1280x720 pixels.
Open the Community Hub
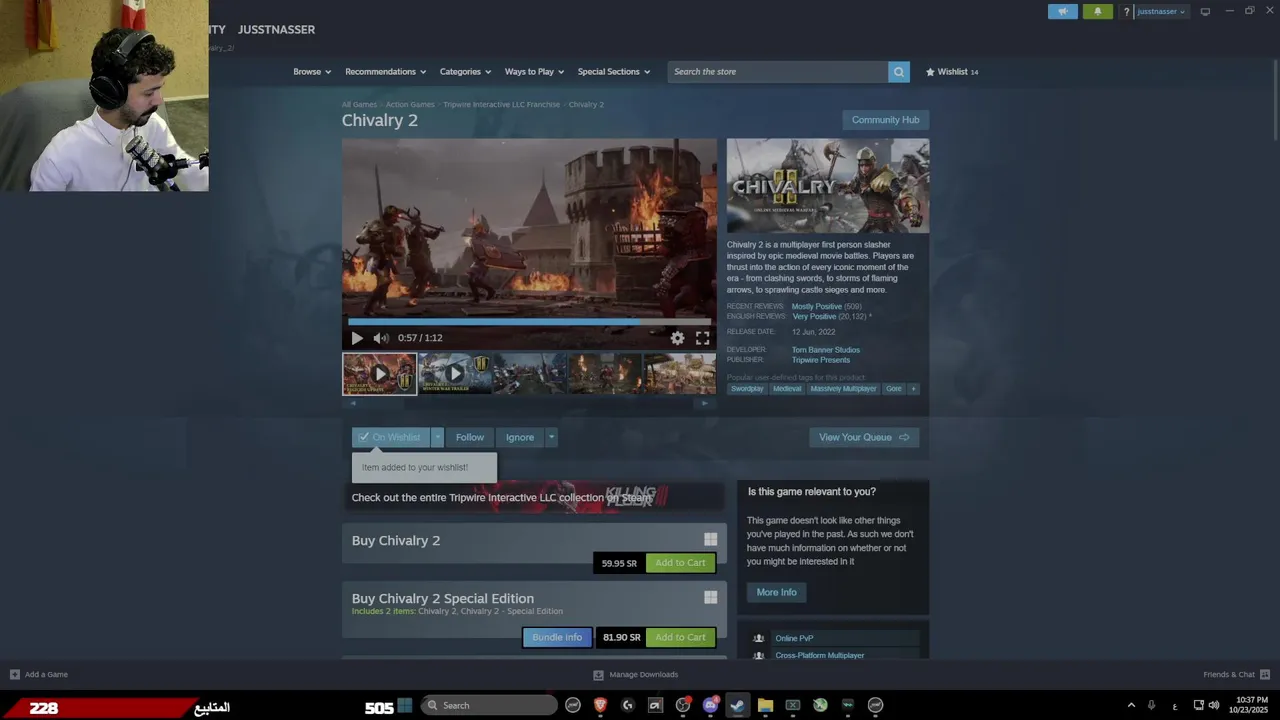(885, 120)
